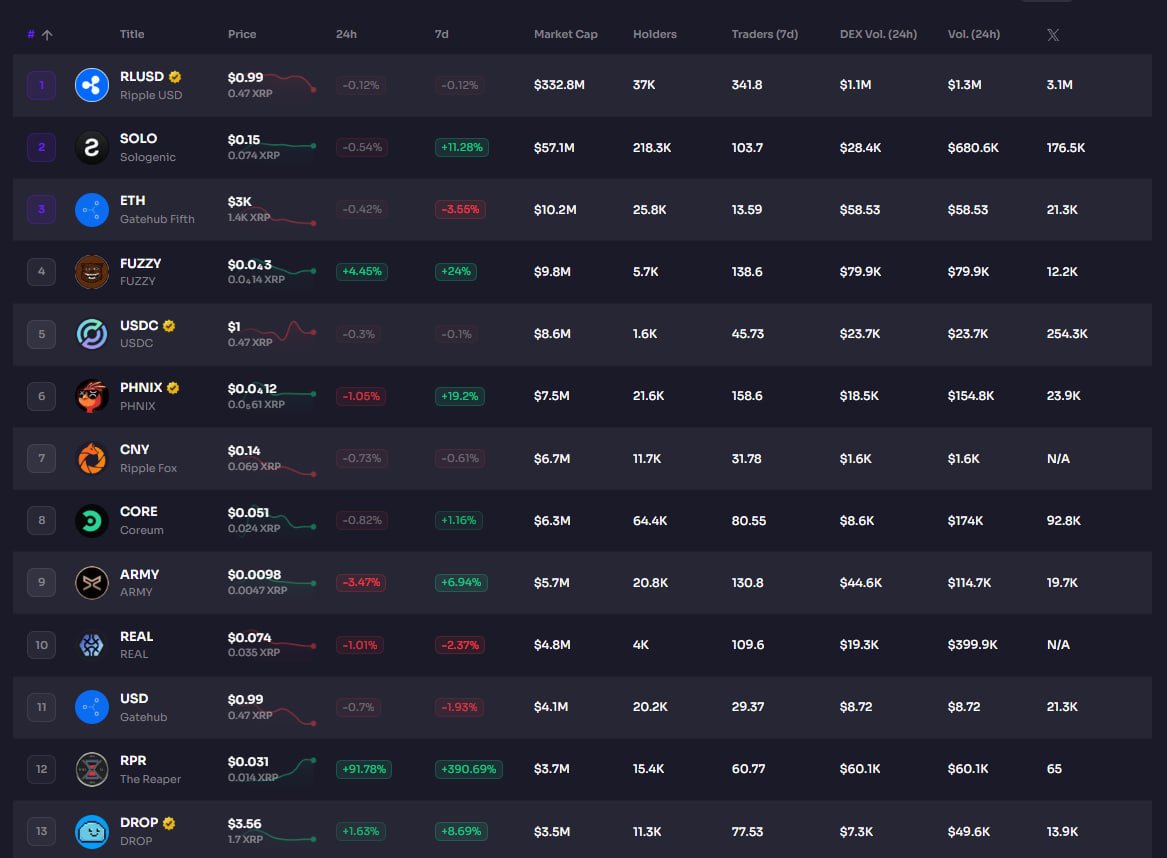Click the 64.4K holders value for CORE
Screen dimensions: 1167x858
tap(650, 521)
